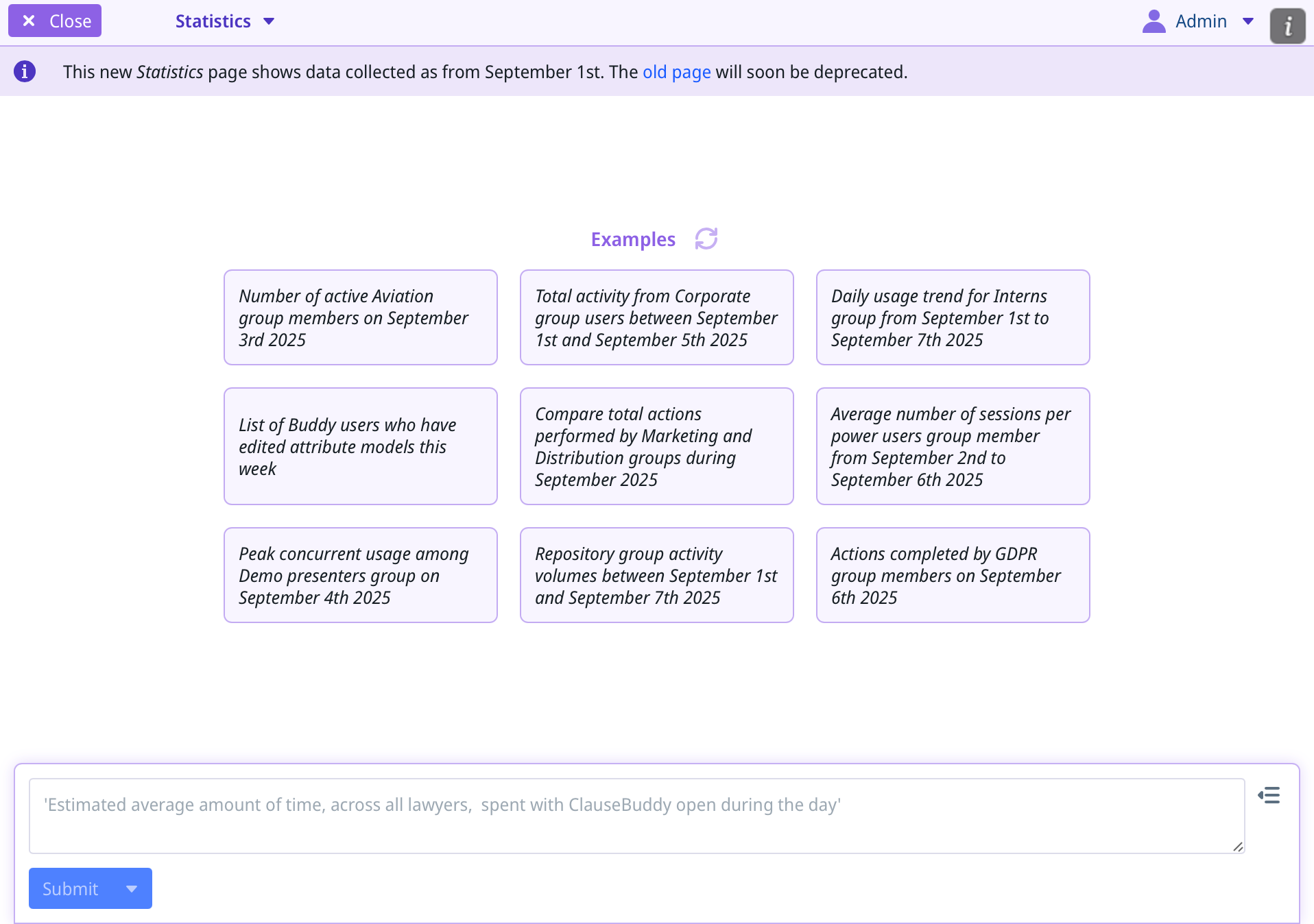Pick the Demo presenters peak usage example
The width and height of the screenshot is (1314, 924).
[361, 575]
